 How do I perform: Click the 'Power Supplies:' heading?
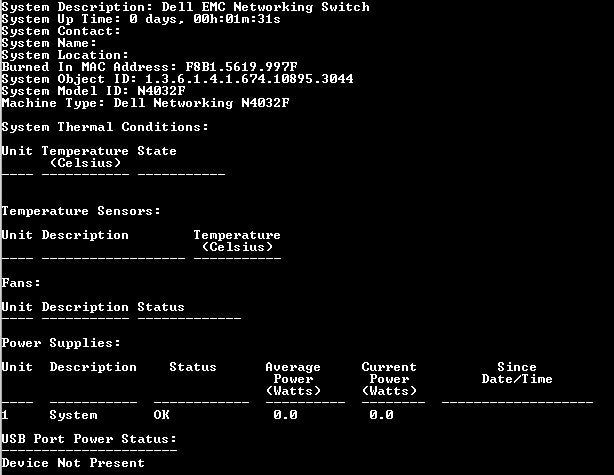pos(61,343)
